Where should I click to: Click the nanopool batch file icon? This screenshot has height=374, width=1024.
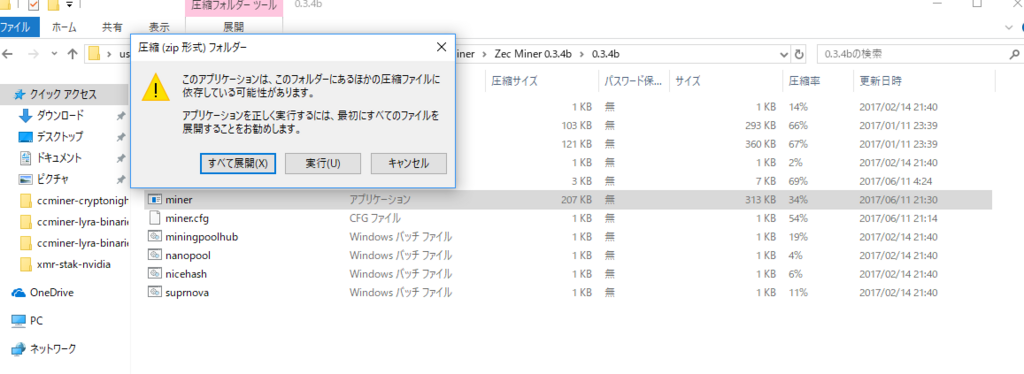coord(155,255)
